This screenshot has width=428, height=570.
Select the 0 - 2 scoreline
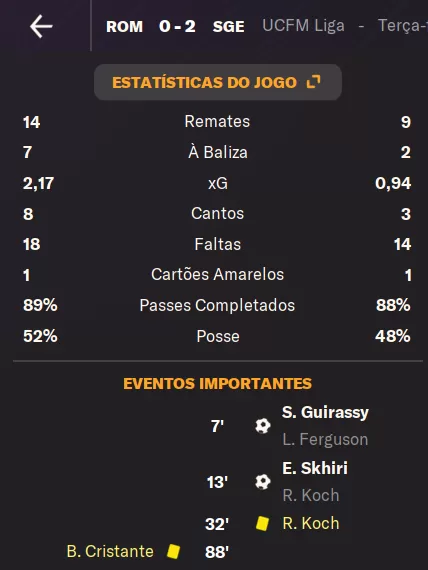coord(177,27)
